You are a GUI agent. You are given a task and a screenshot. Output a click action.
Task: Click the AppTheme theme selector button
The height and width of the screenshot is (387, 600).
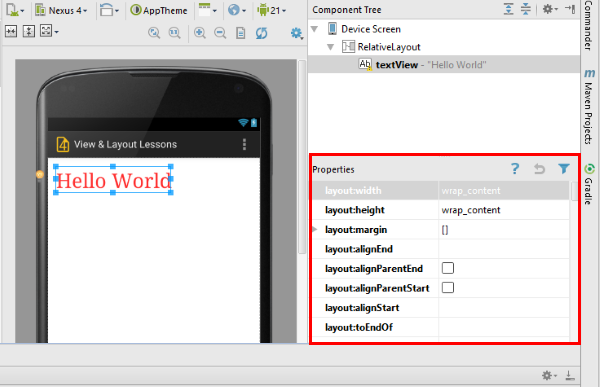[159, 10]
